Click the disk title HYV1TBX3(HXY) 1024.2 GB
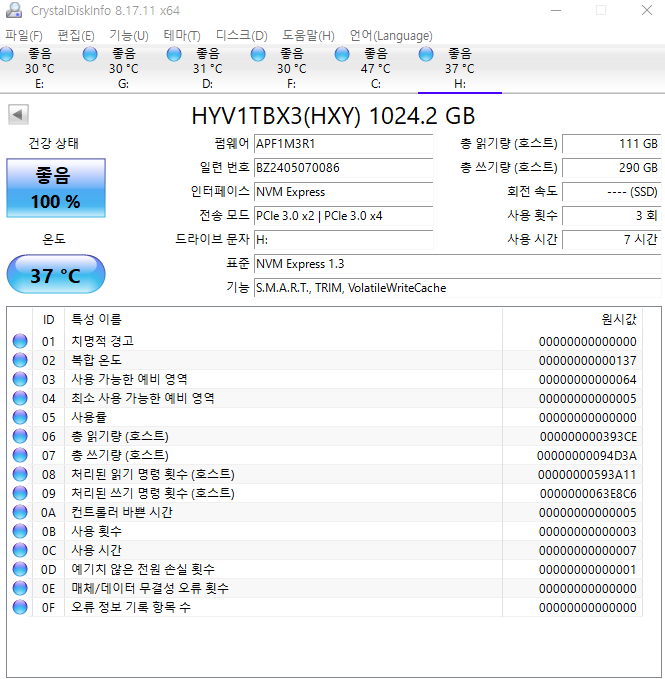The height and width of the screenshot is (679, 665). point(333,116)
